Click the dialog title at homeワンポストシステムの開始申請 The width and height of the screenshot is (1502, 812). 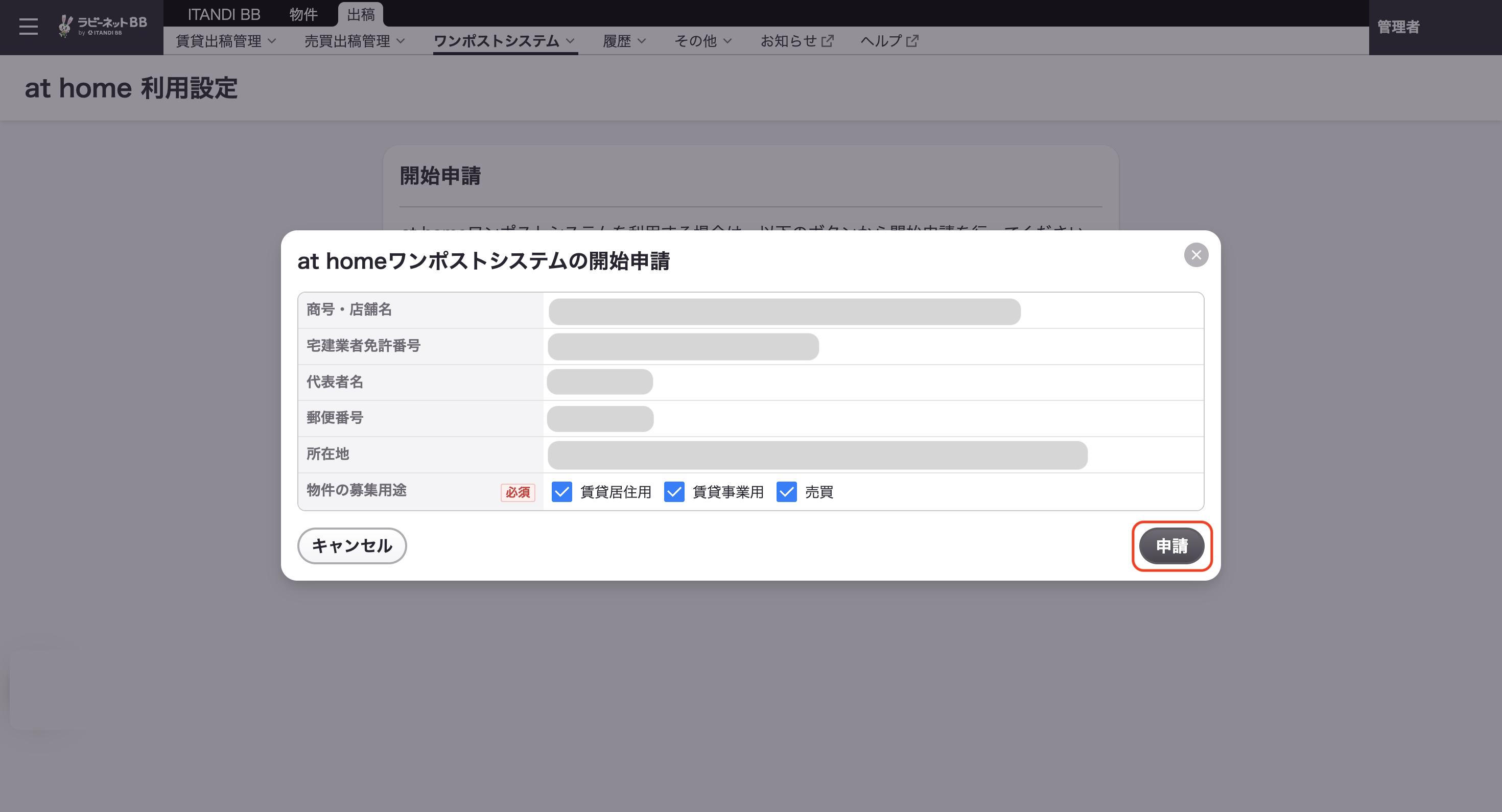click(483, 260)
